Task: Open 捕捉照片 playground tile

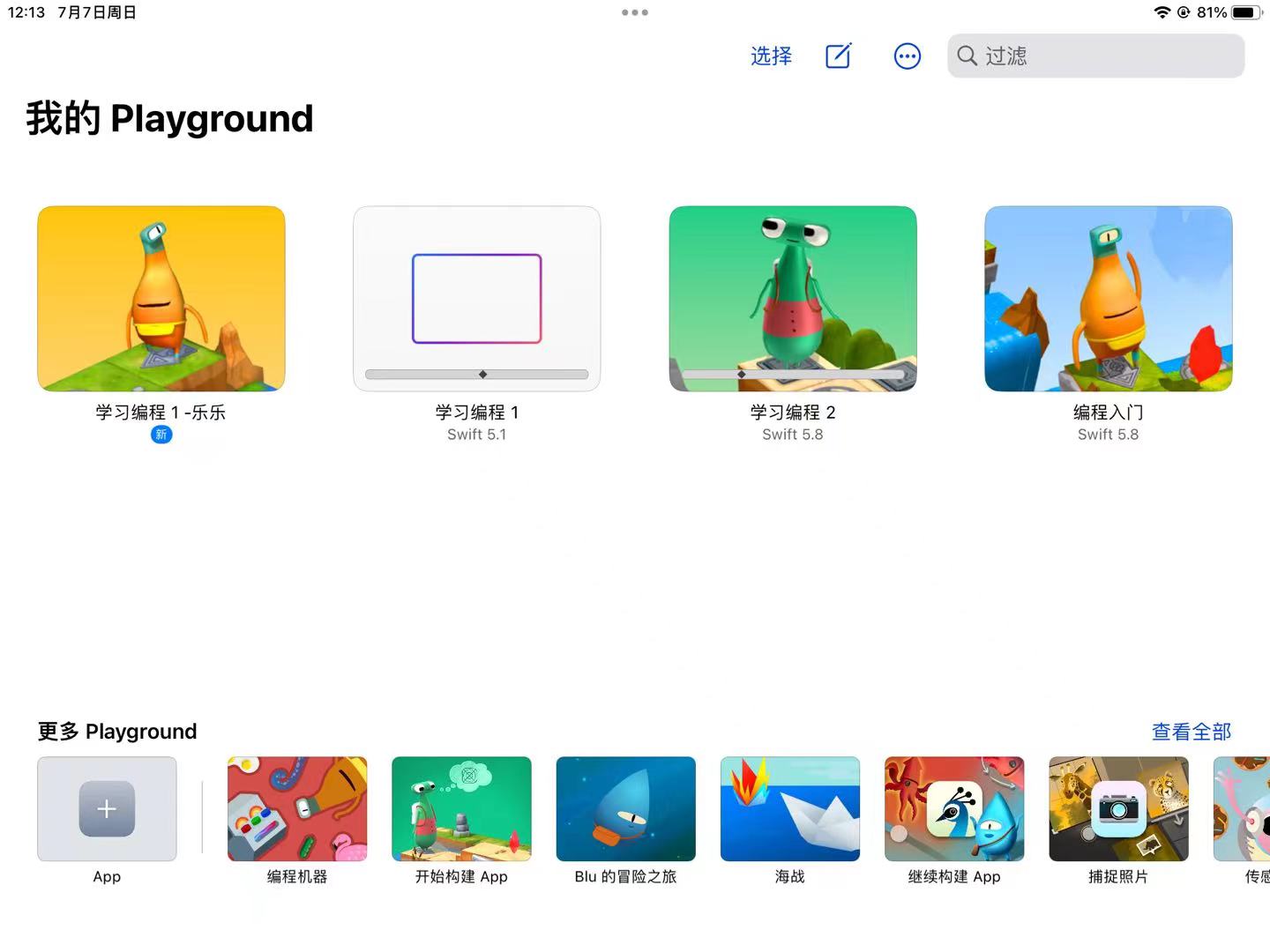Action: point(1118,808)
